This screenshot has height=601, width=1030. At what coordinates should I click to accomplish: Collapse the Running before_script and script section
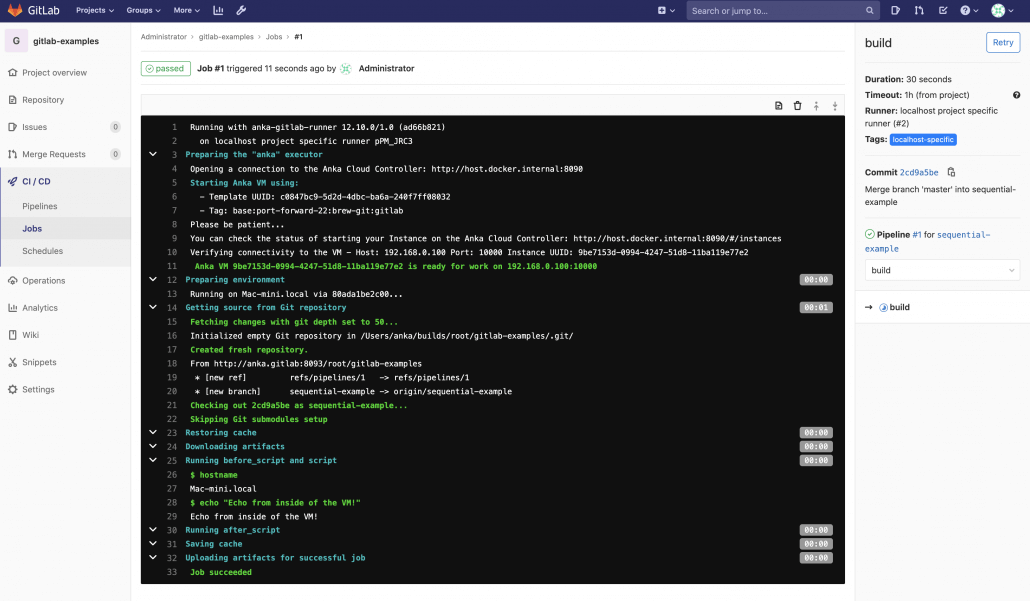pyautogui.click(x=153, y=460)
